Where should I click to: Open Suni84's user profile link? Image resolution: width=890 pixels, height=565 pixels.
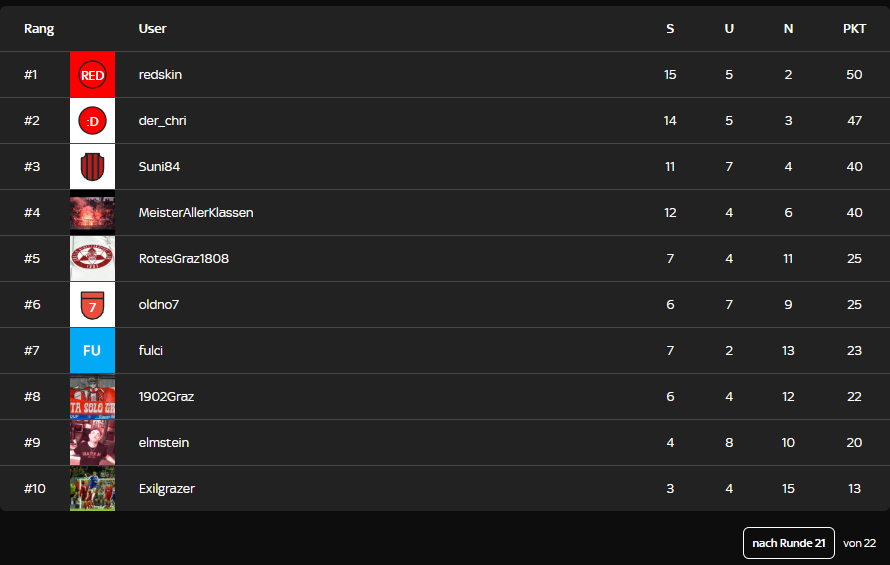(x=159, y=167)
